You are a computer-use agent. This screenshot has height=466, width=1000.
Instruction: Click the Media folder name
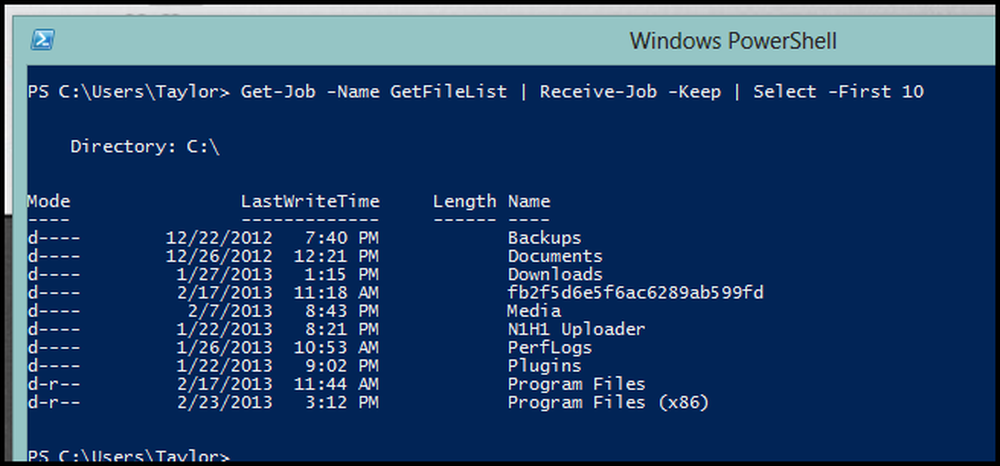click(534, 311)
